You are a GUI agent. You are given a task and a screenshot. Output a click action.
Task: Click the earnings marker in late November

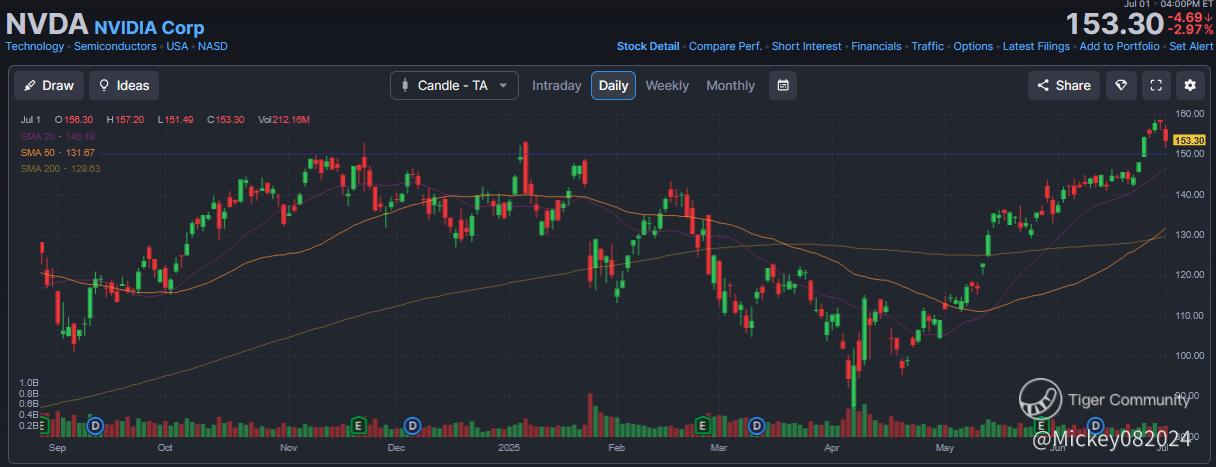pos(358,425)
